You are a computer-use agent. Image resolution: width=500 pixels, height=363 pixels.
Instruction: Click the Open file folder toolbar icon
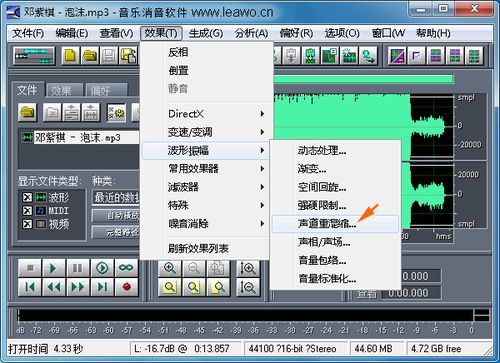90,56
